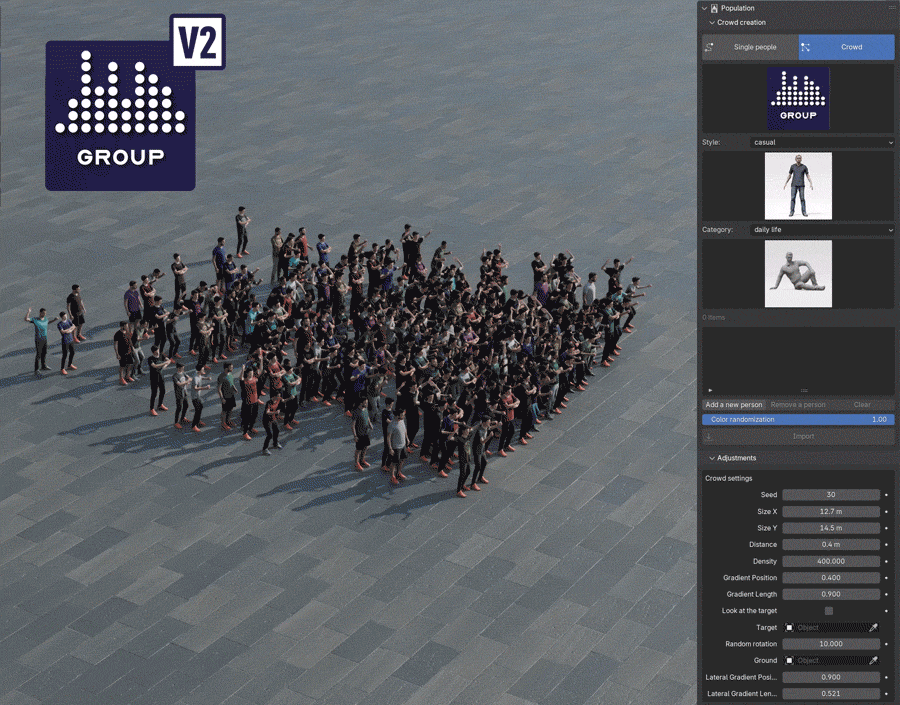Toggle the animate dot next to Seed

tap(887, 494)
